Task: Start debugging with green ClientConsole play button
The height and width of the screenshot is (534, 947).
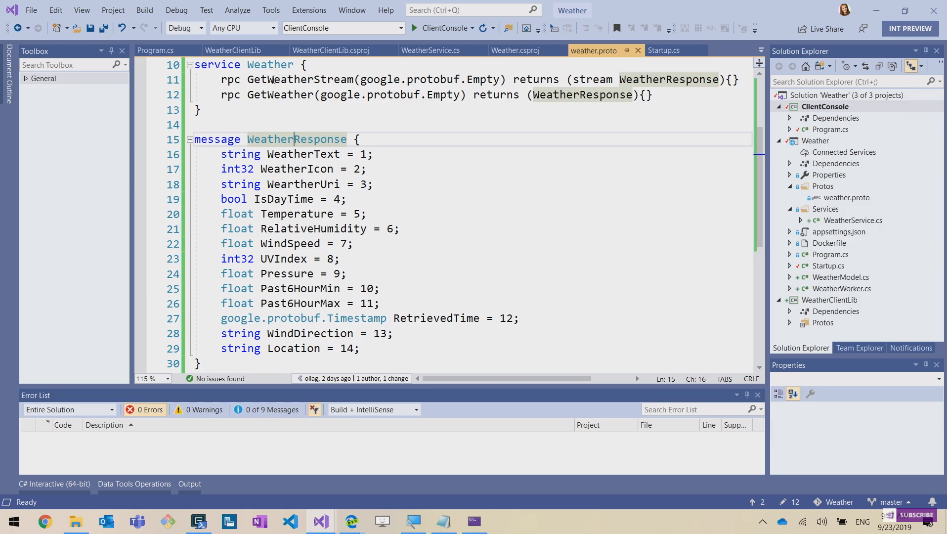Action: (x=416, y=28)
